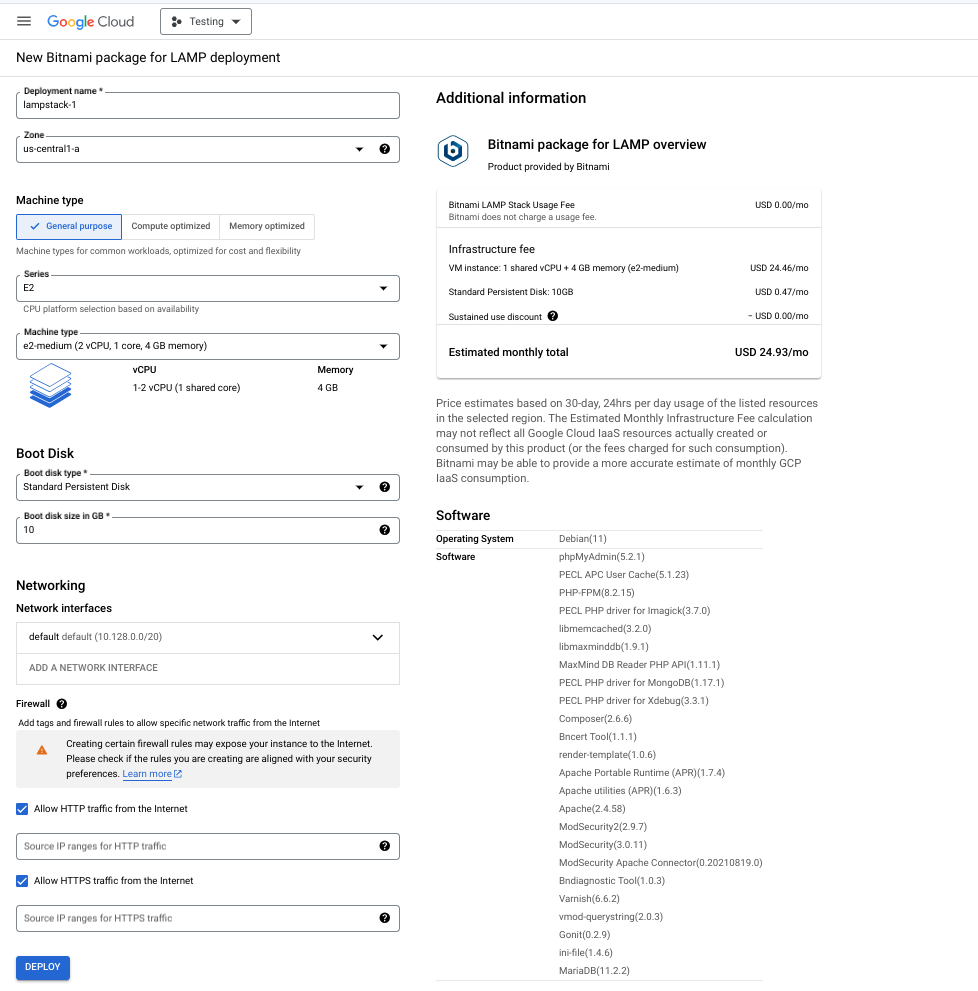The width and height of the screenshot is (978, 991).
Task: Click the Deployment name input field
Action: 208,105
